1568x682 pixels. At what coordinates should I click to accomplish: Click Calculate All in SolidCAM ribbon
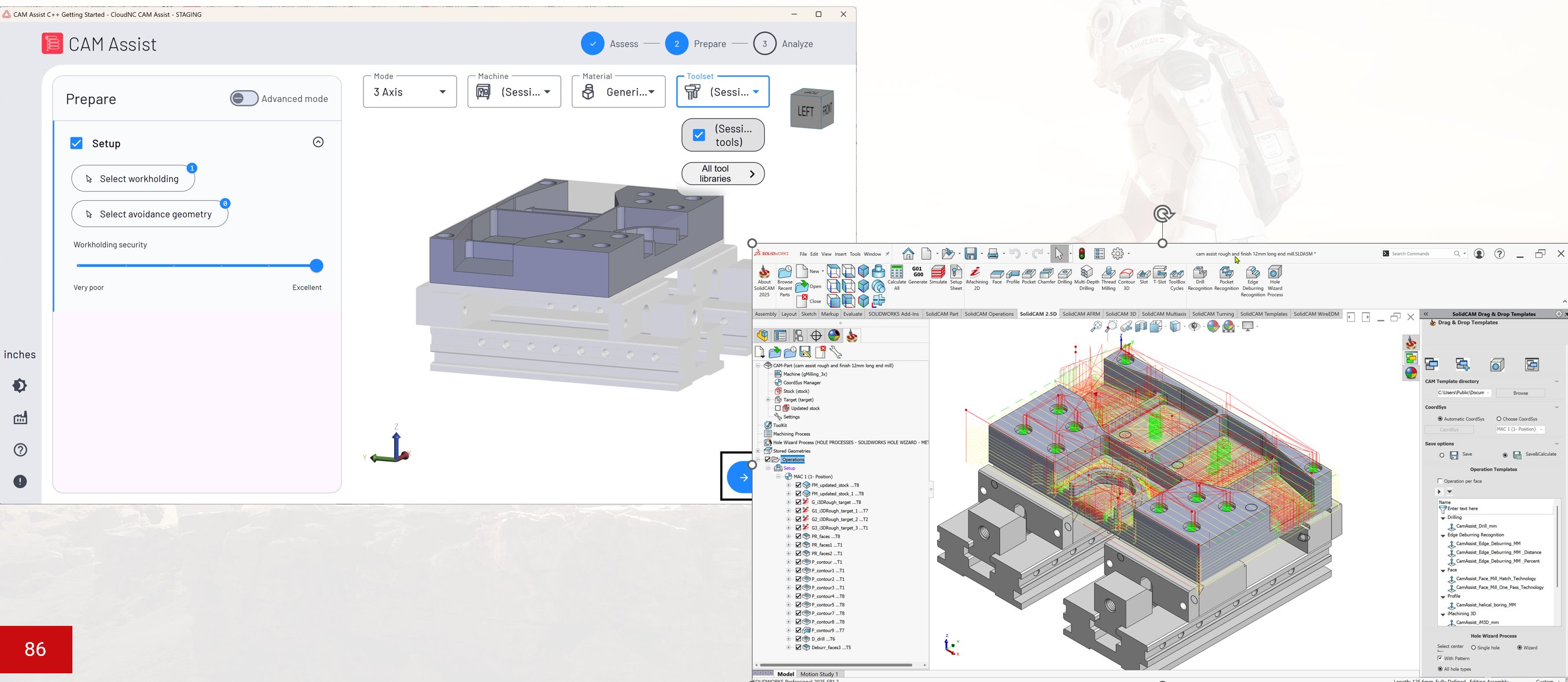click(x=897, y=278)
